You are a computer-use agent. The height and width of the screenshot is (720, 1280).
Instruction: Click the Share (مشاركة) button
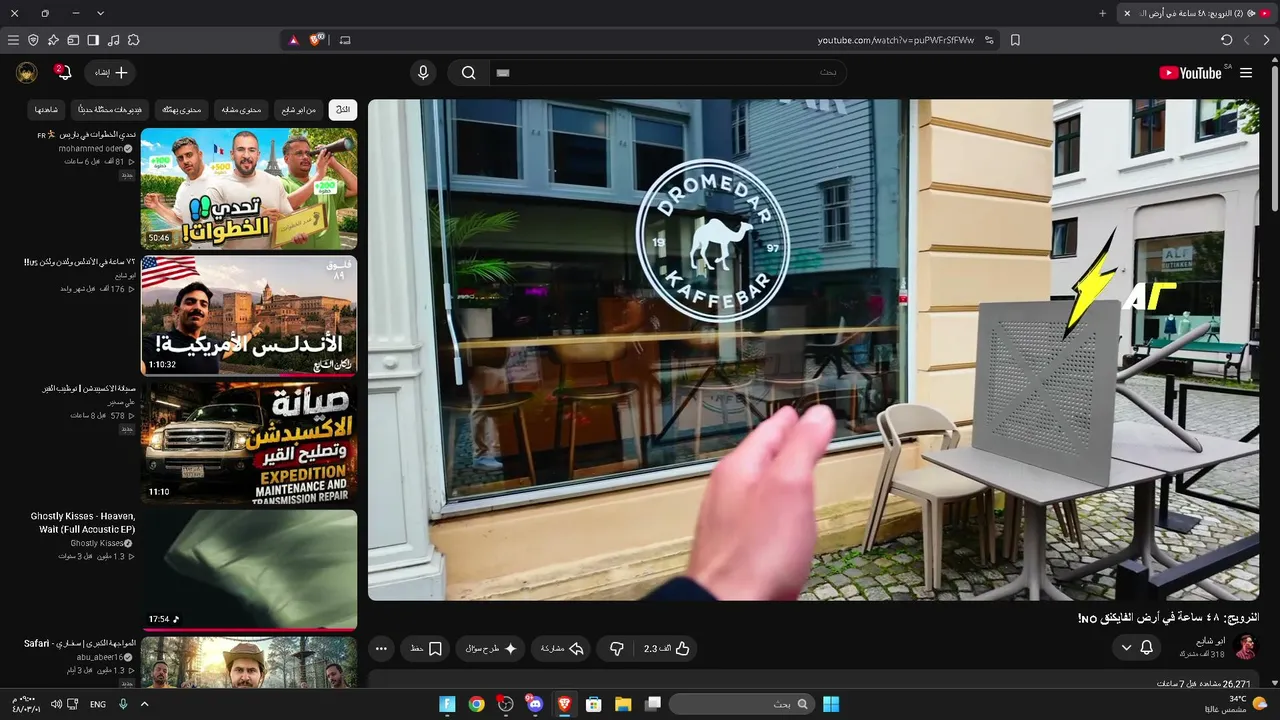(x=561, y=649)
